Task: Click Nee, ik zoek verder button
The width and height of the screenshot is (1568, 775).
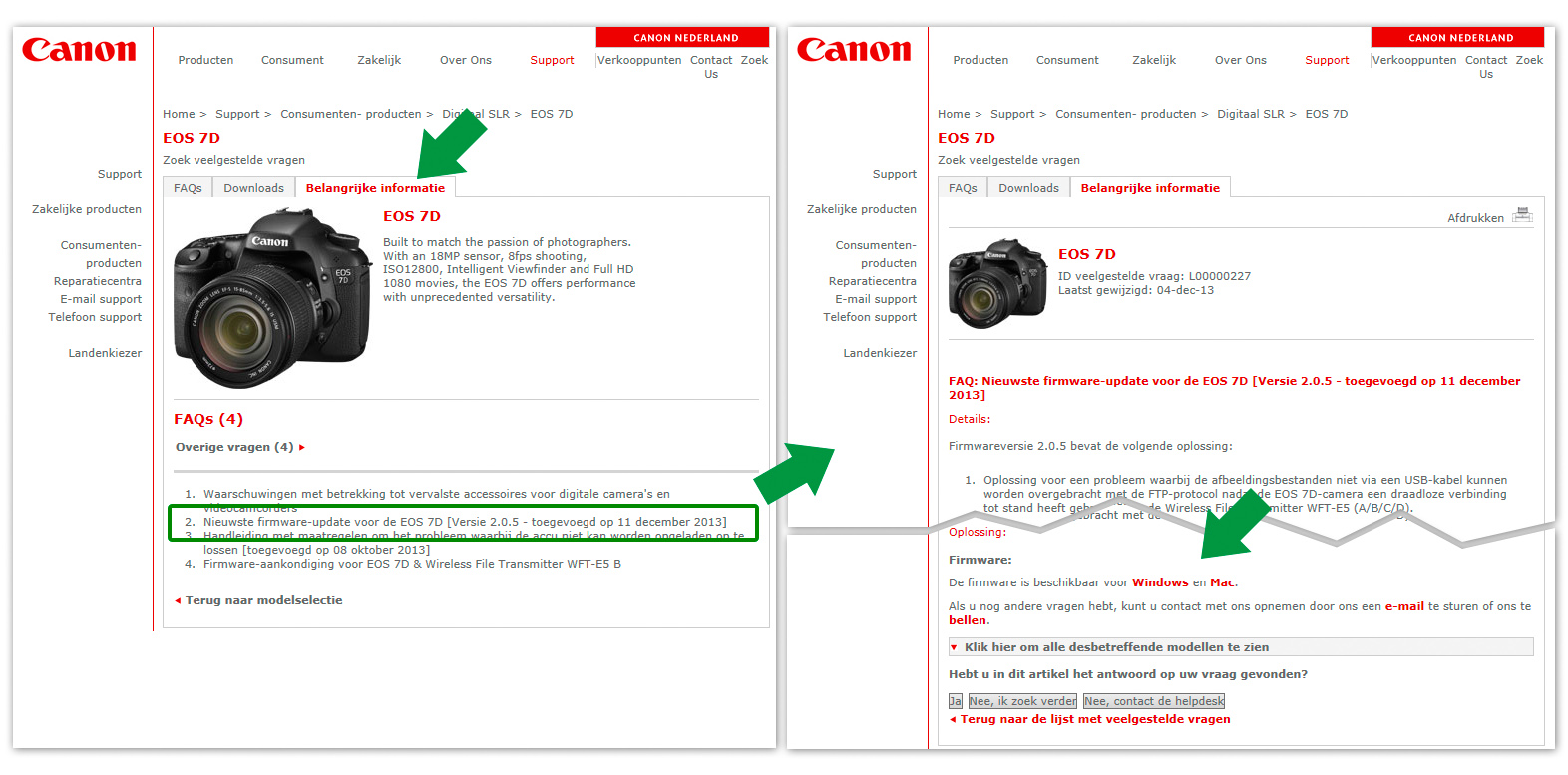Action: (x=1022, y=701)
